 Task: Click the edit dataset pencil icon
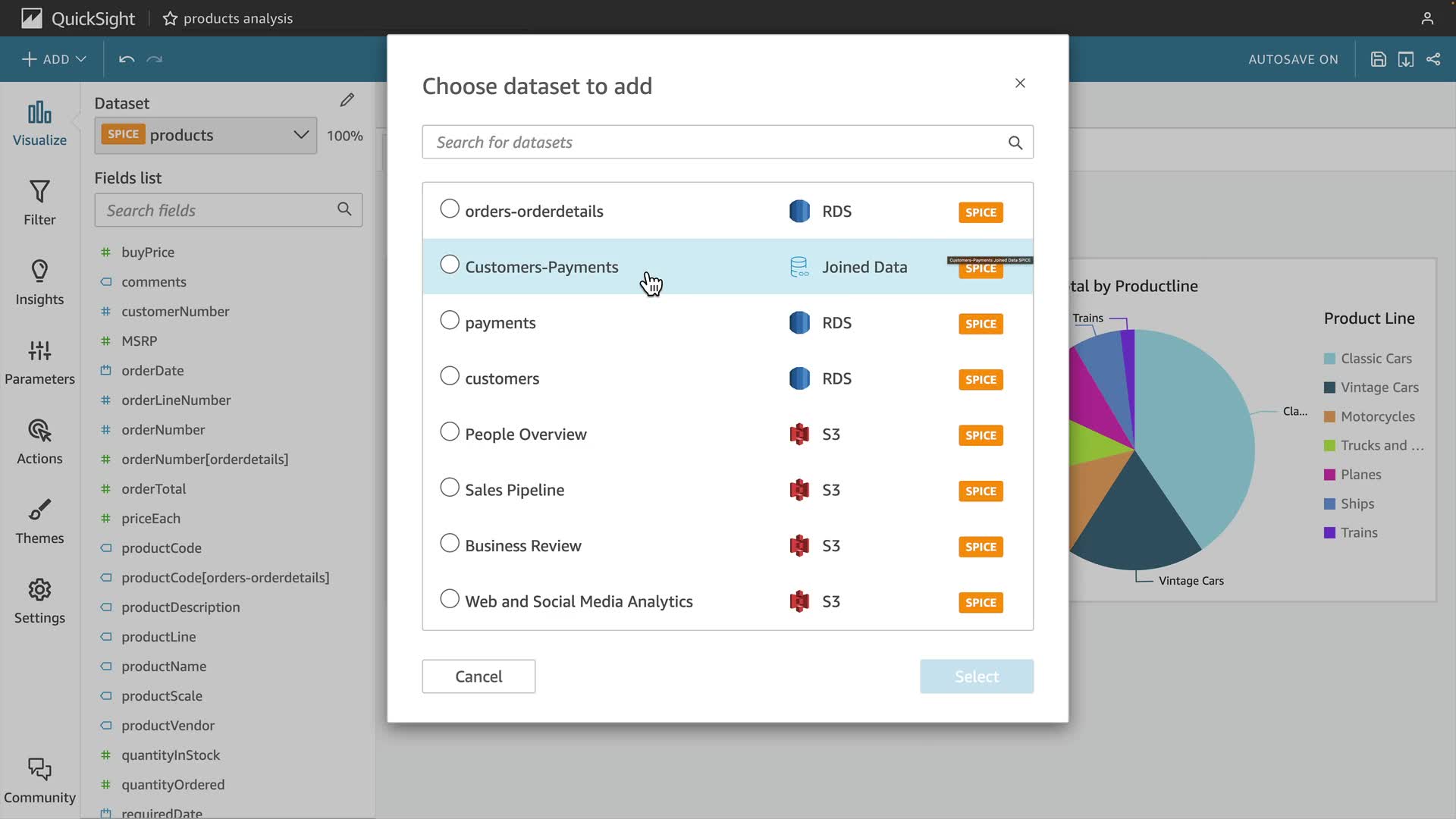coord(347,100)
